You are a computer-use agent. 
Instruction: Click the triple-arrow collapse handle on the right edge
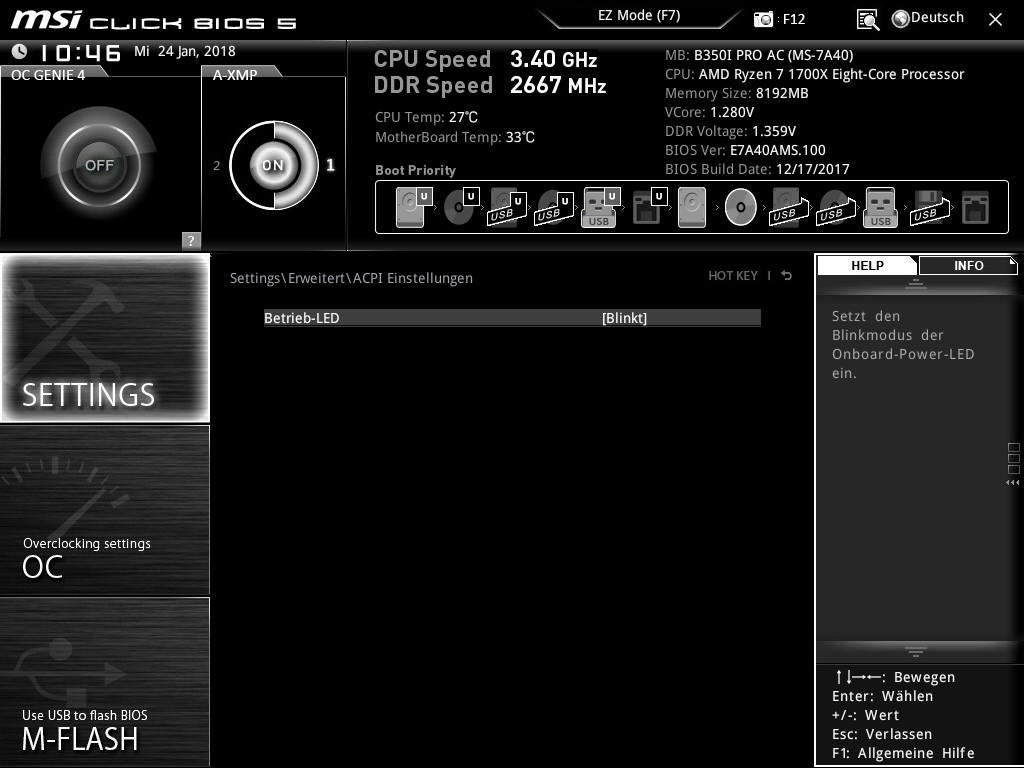coord(1012,483)
